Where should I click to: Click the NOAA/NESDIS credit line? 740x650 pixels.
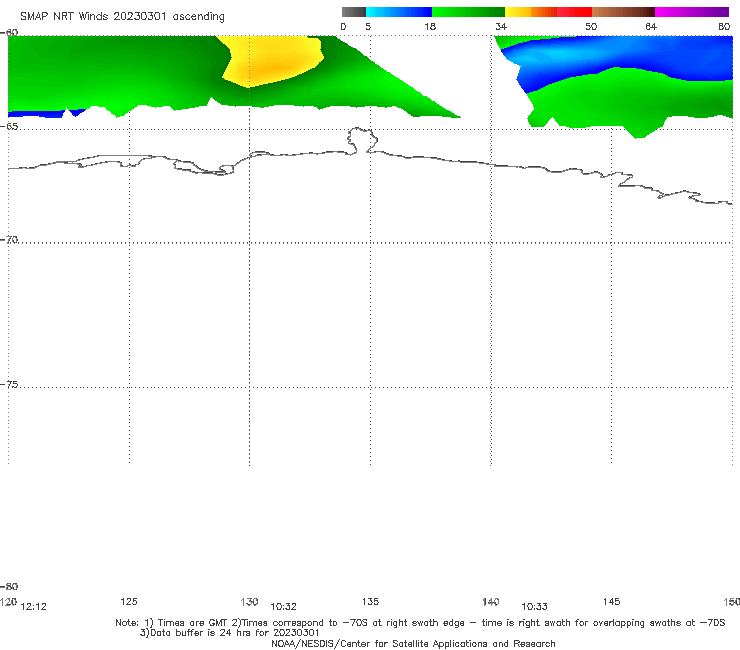pos(413,644)
